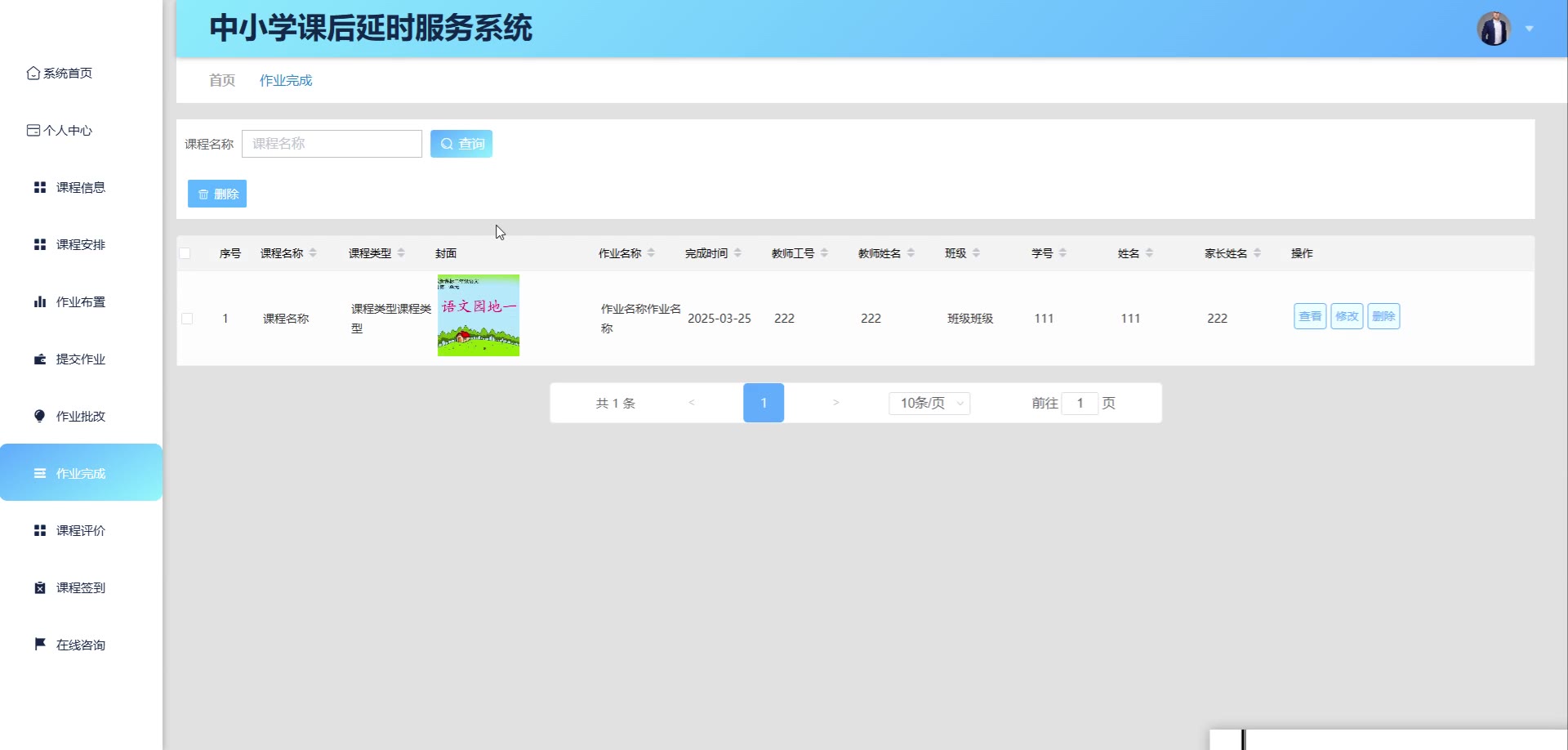The height and width of the screenshot is (750, 1568).
Task: Focus the 课程名称 search input field
Action: tap(332, 144)
